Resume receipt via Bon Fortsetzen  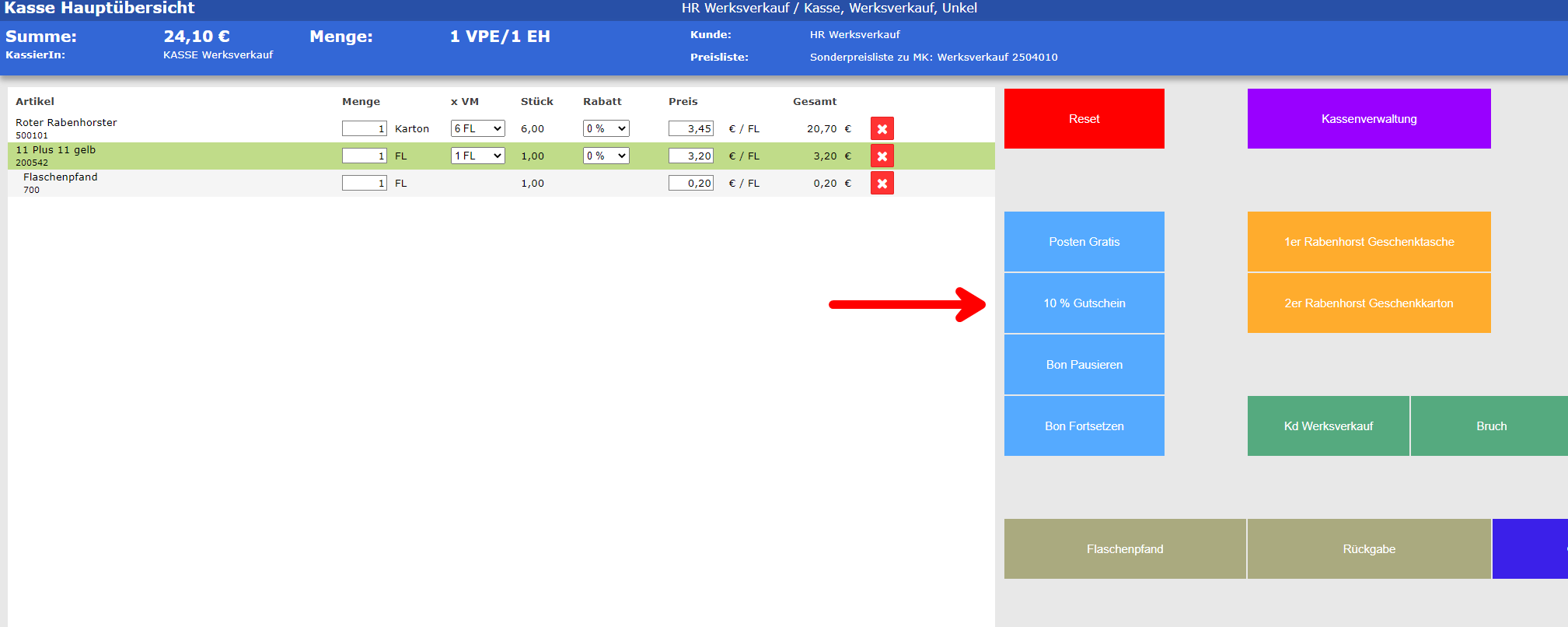[x=1084, y=426]
